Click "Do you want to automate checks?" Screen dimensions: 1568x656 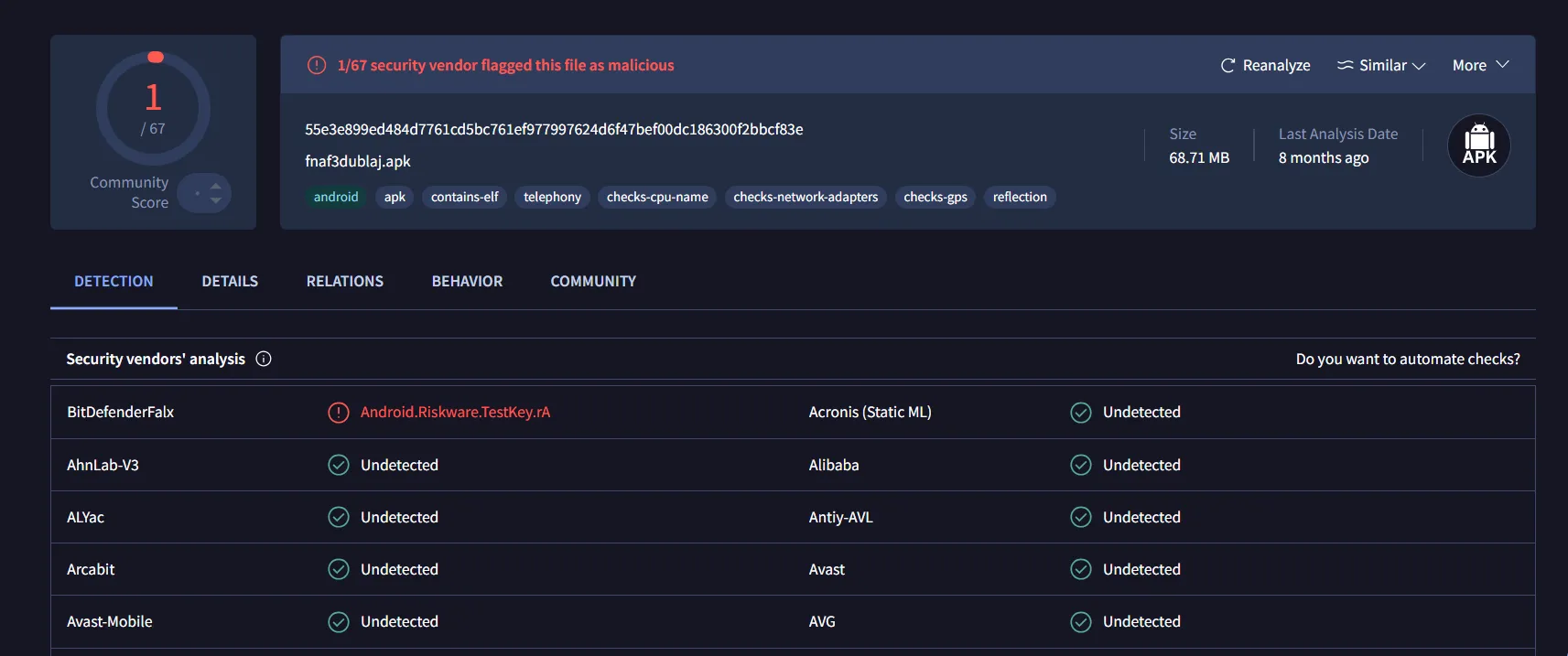[1407, 359]
